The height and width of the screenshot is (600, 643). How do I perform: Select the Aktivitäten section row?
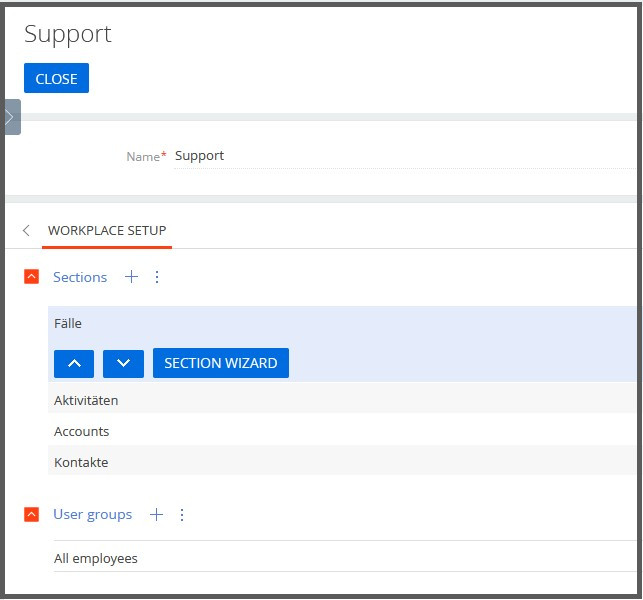(342, 400)
